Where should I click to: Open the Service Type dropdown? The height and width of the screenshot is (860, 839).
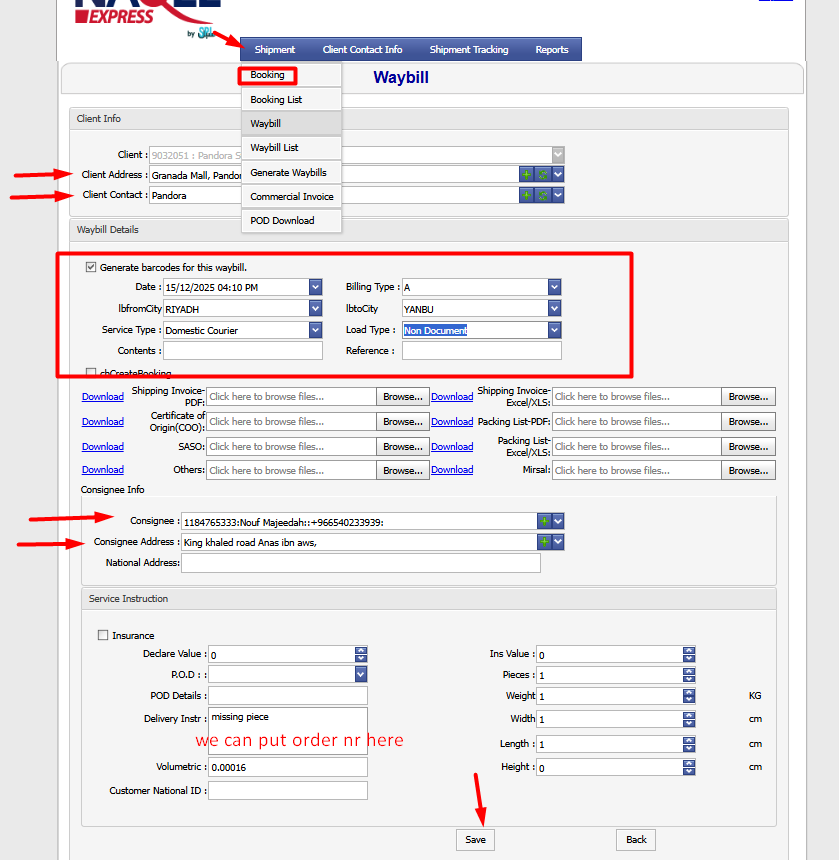point(315,330)
